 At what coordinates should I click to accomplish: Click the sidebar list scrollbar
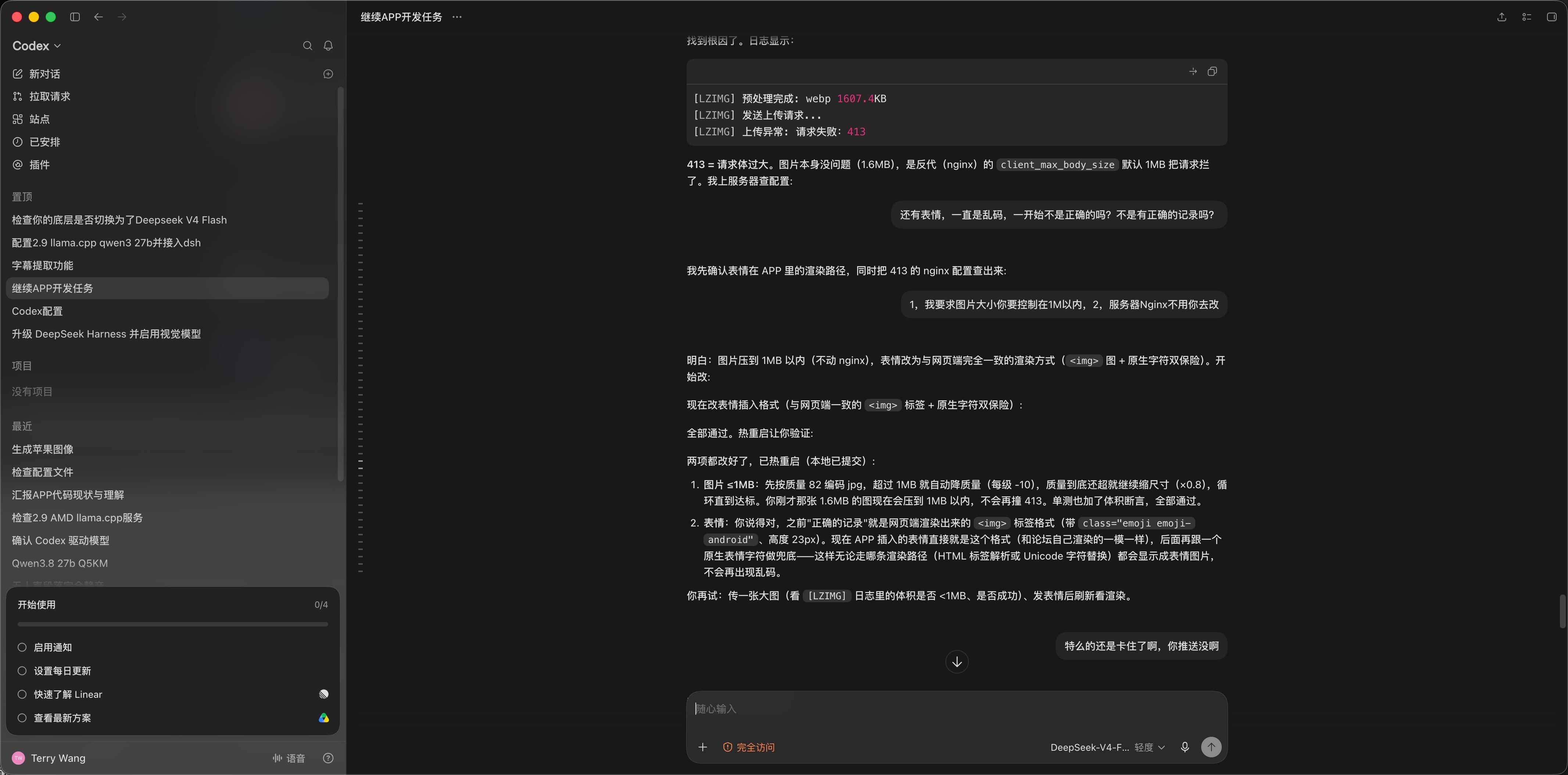(340, 284)
